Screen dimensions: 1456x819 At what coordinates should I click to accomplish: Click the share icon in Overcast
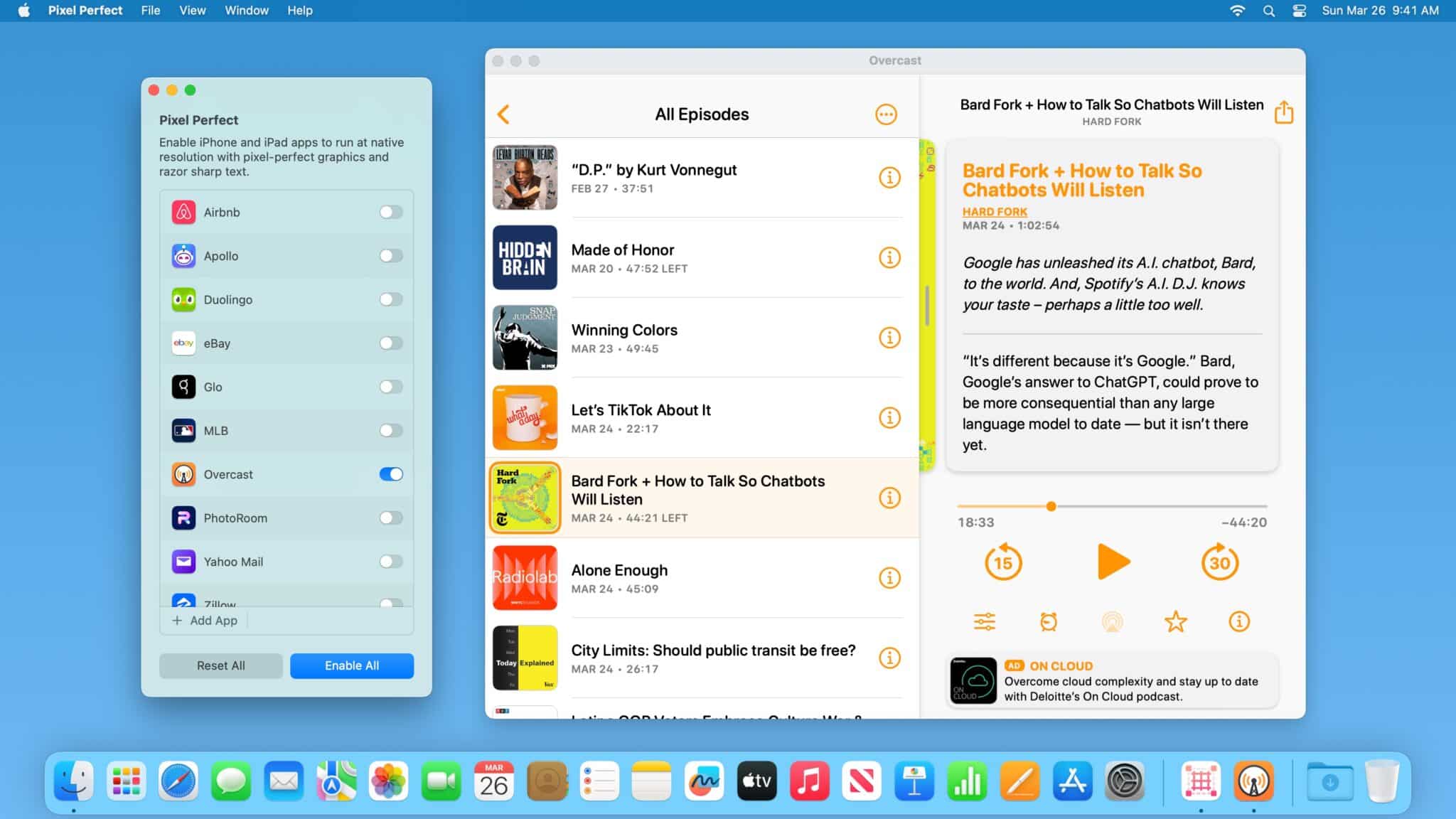tap(1283, 112)
